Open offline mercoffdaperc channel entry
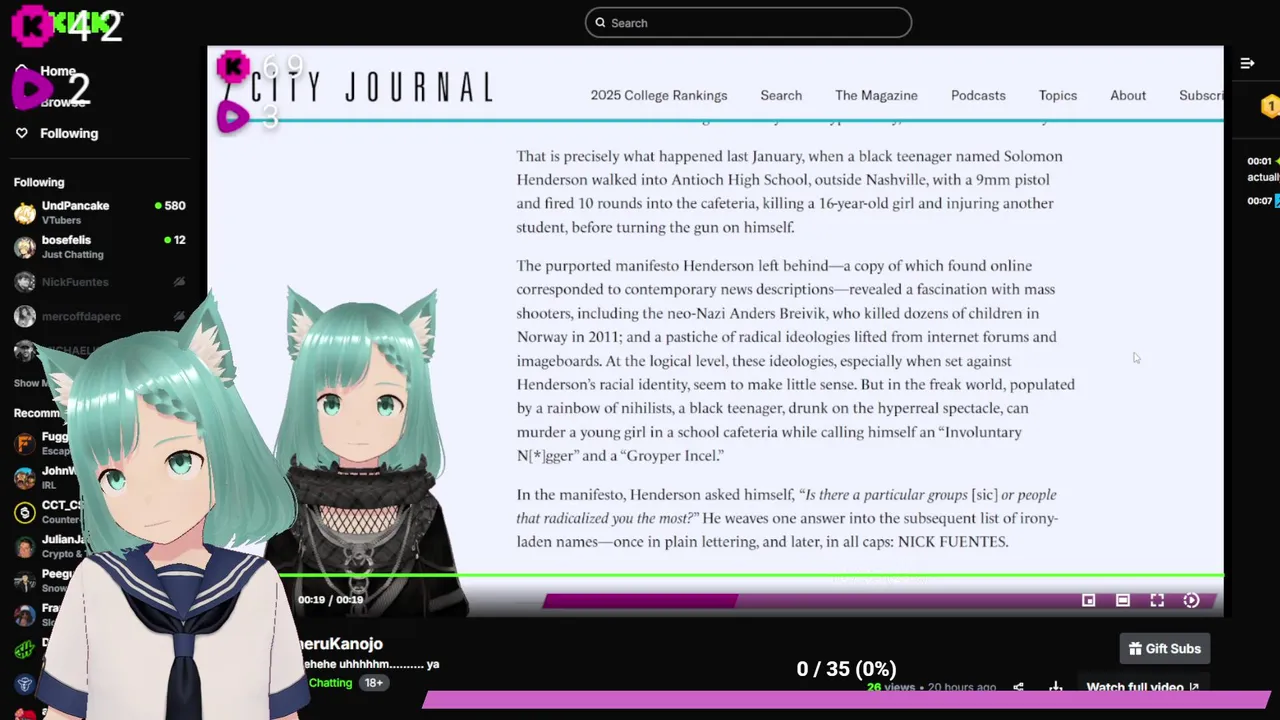The width and height of the screenshot is (1280, 720). point(100,316)
